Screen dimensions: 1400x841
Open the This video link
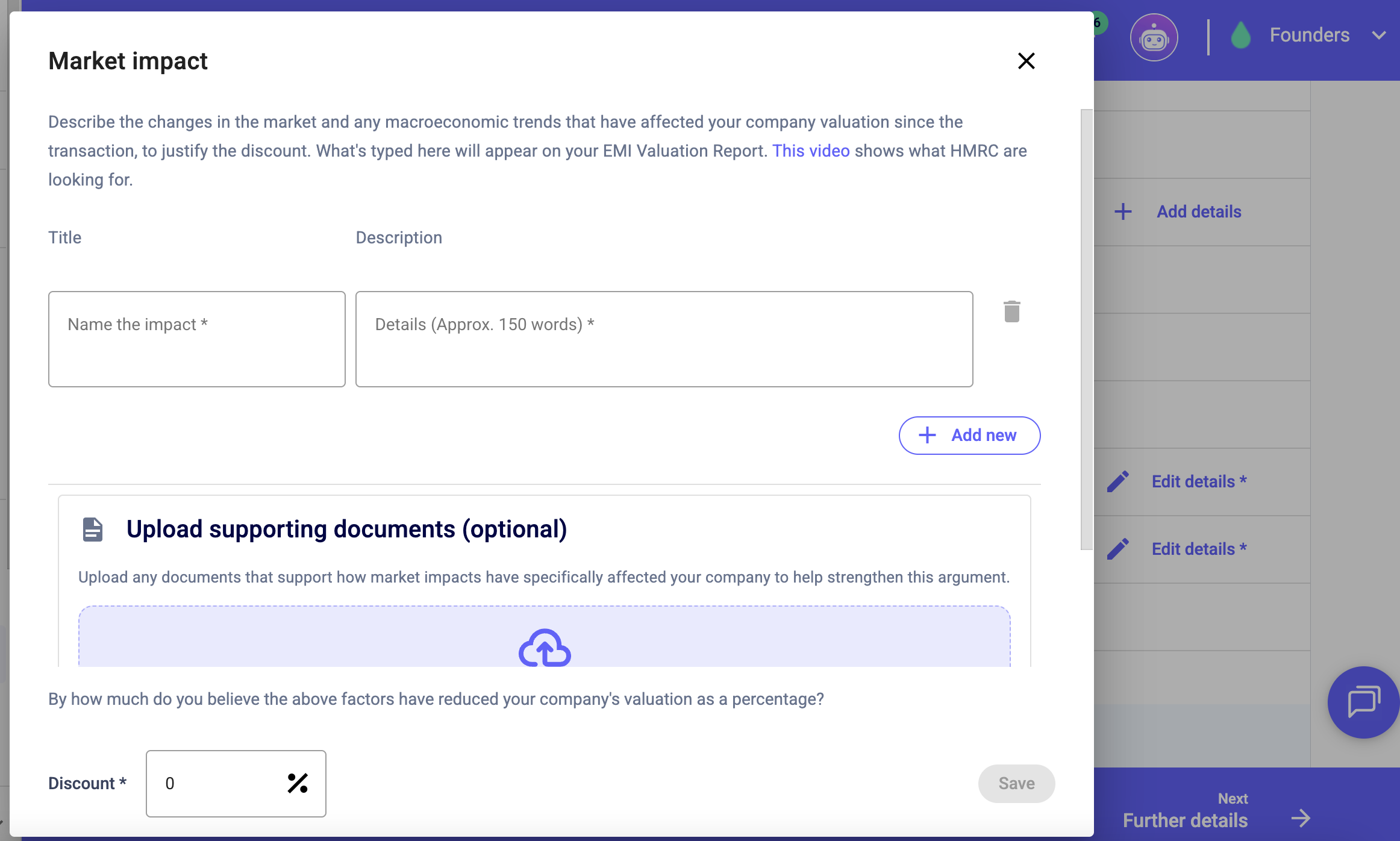[x=811, y=151]
